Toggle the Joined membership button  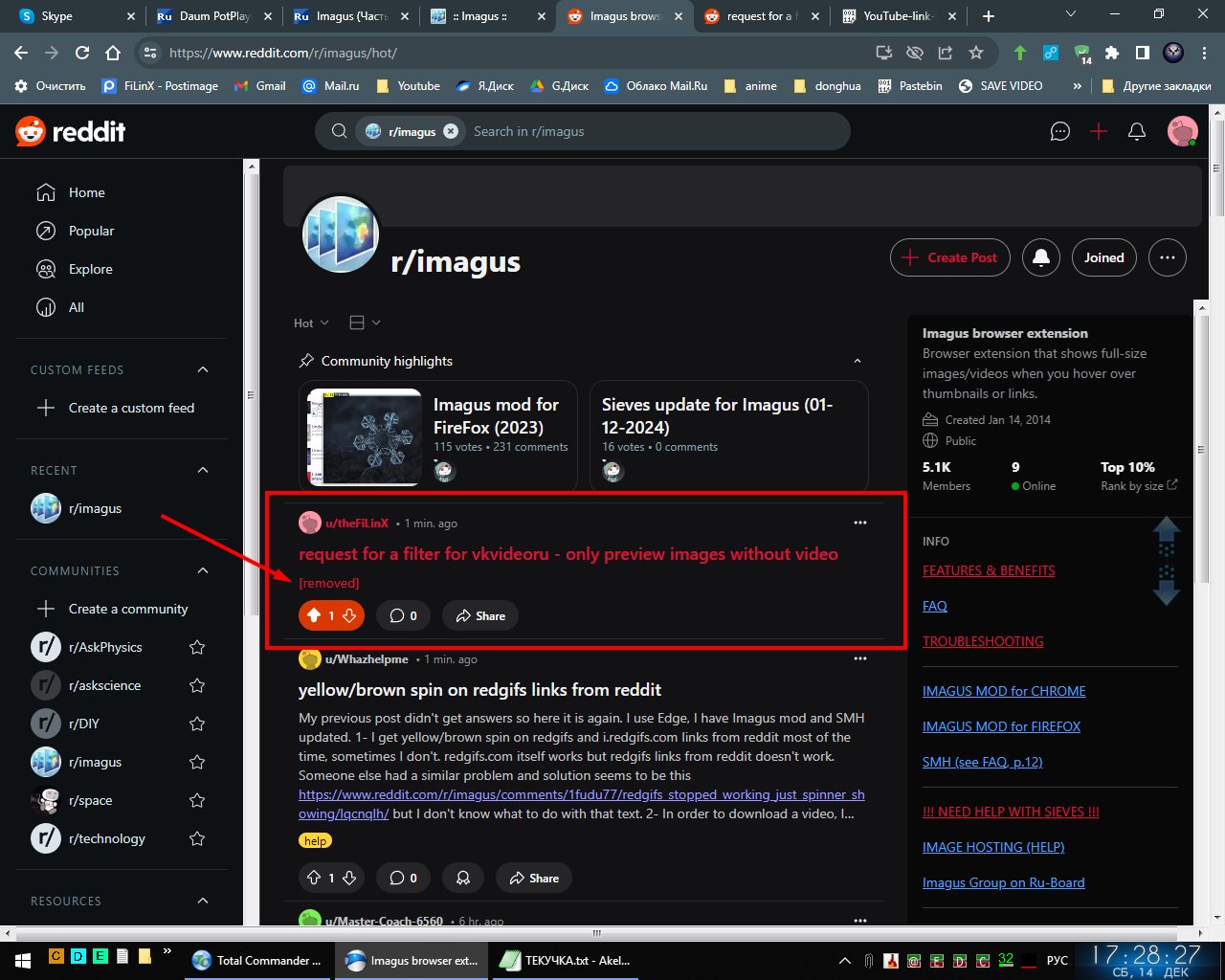pyautogui.click(x=1104, y=257)
